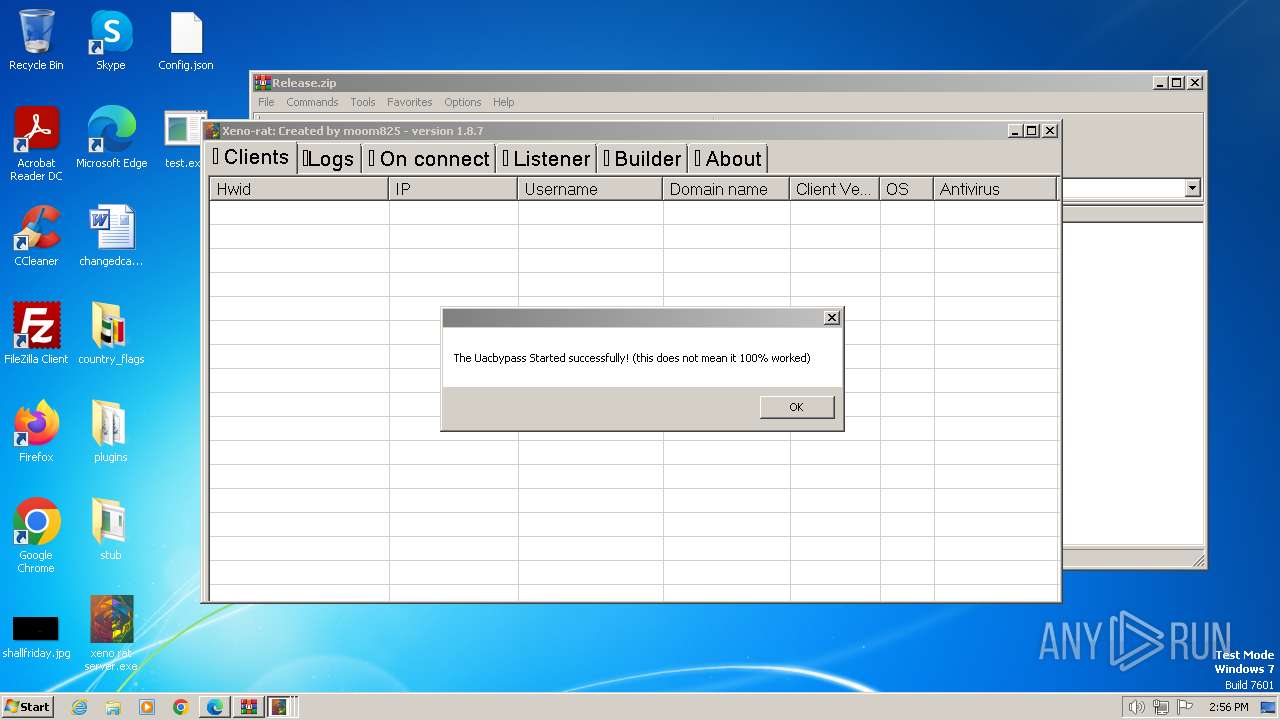Open the On connect tab

tap(428, 159)
